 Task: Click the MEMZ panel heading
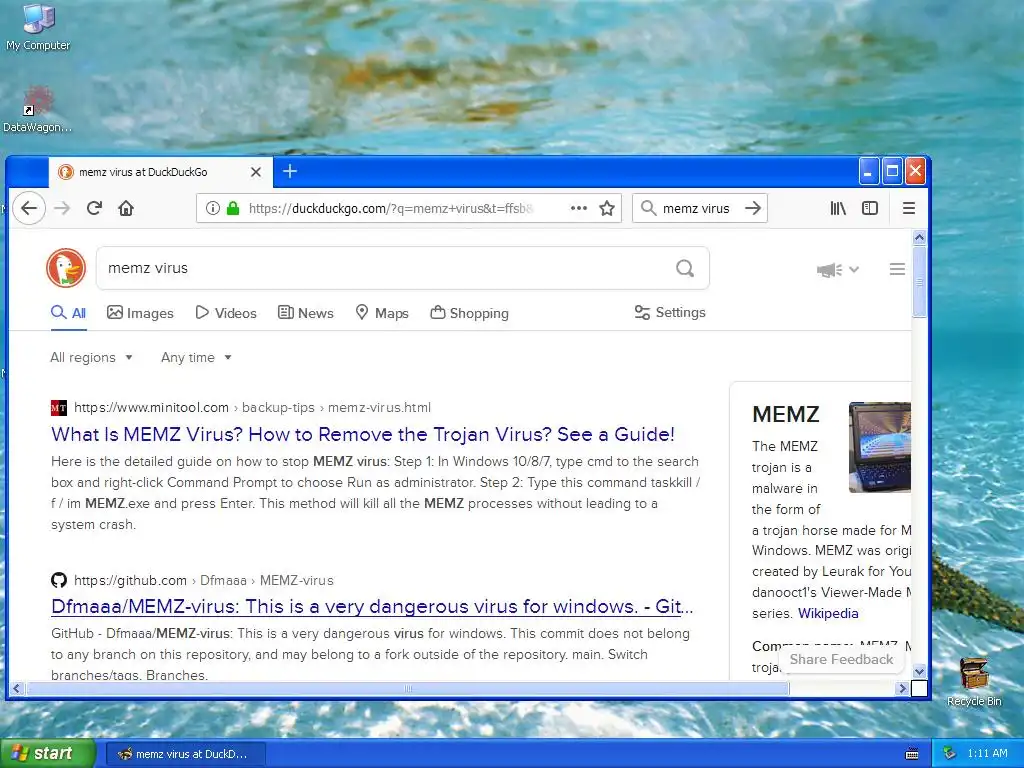(786, 414)
